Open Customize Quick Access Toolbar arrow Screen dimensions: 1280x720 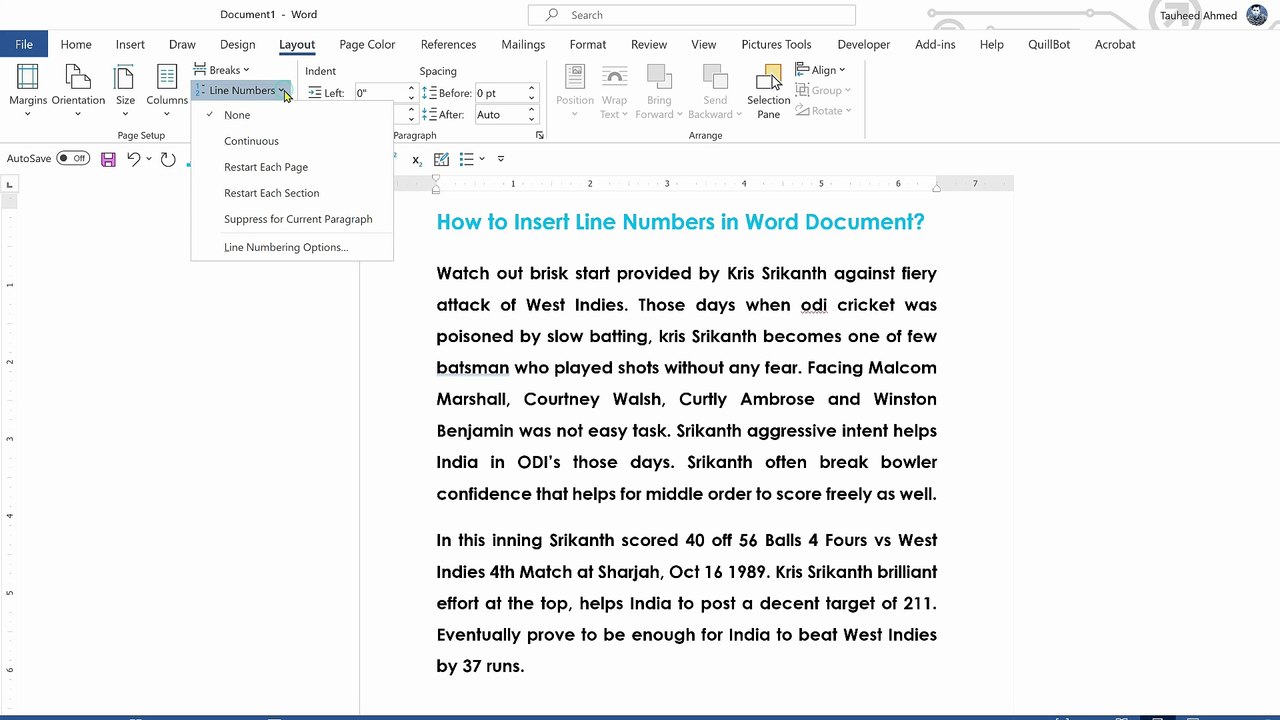point(501,159)
